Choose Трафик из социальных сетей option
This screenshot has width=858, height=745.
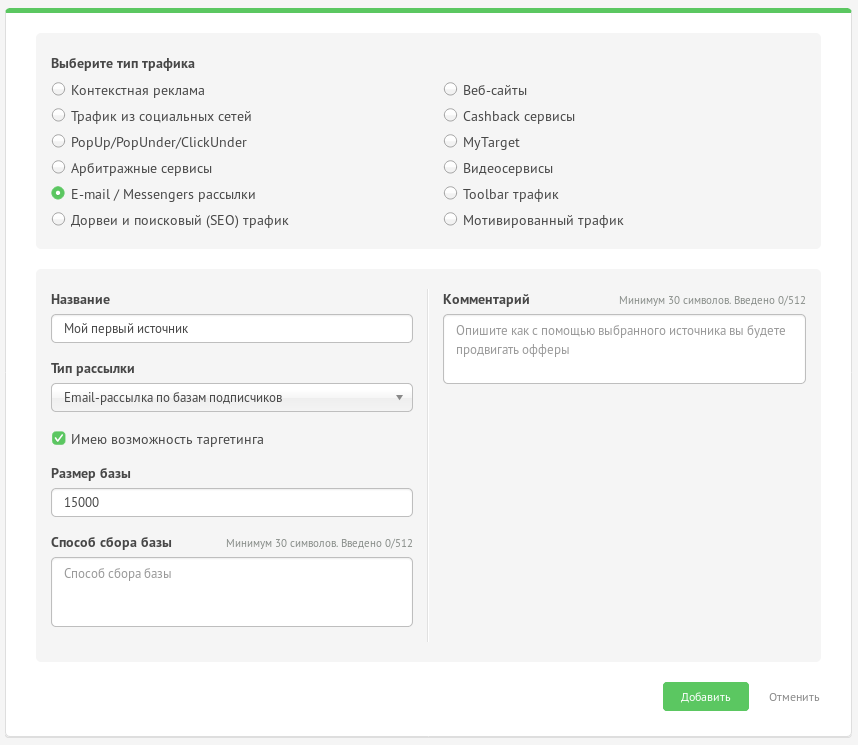click(x=58, y=116)
